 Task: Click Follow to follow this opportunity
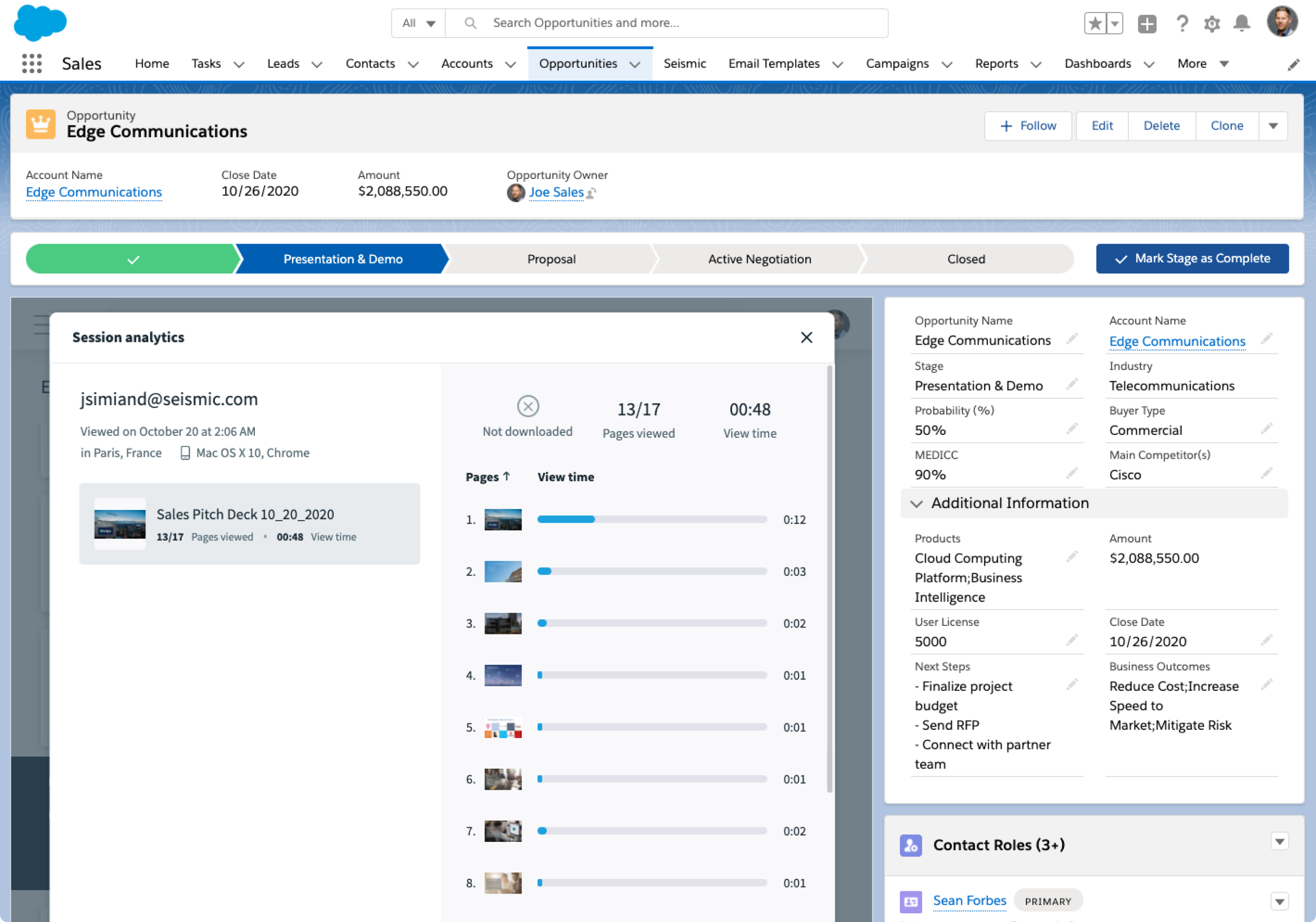(x=1028, y=125)
